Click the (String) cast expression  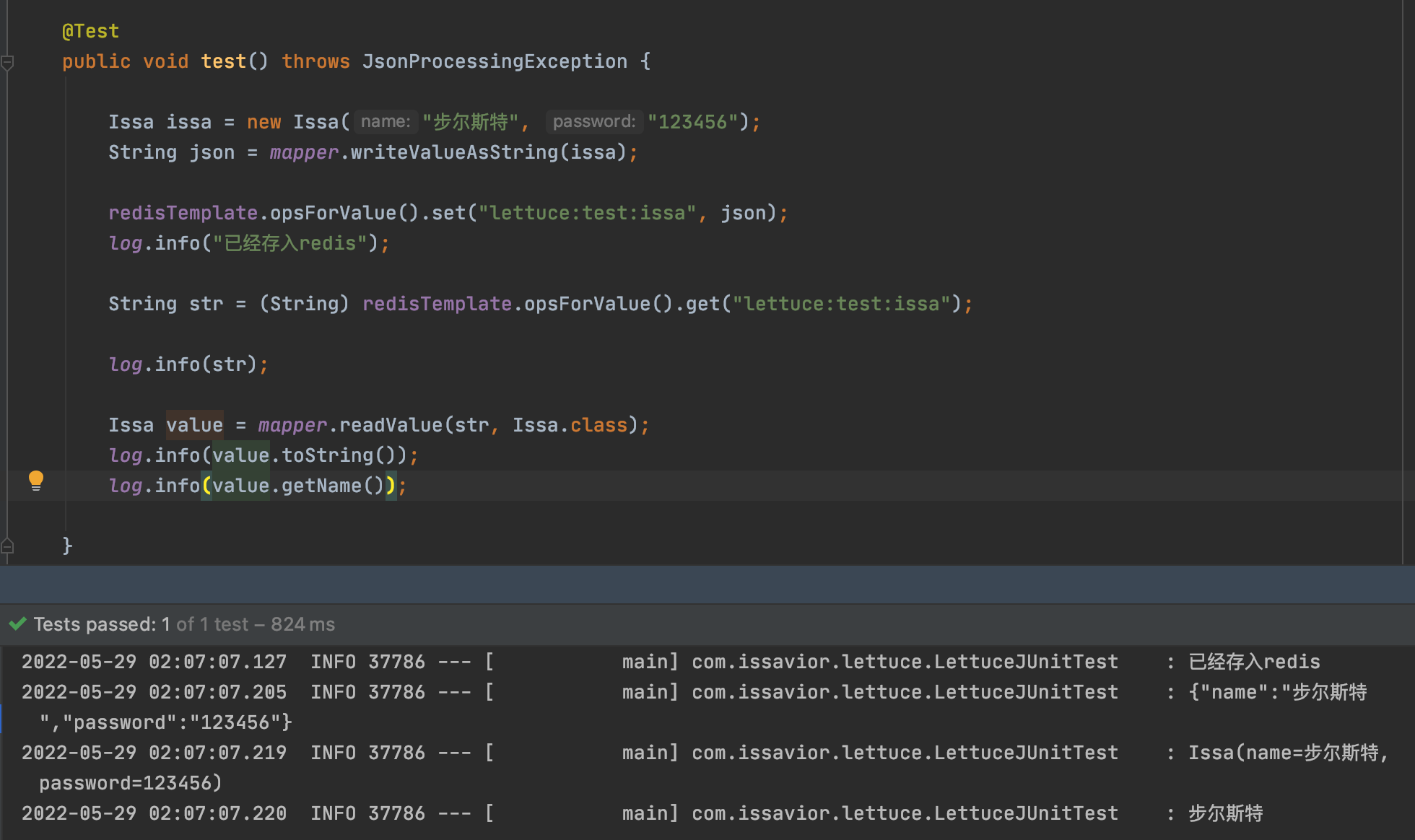[304, 304]
